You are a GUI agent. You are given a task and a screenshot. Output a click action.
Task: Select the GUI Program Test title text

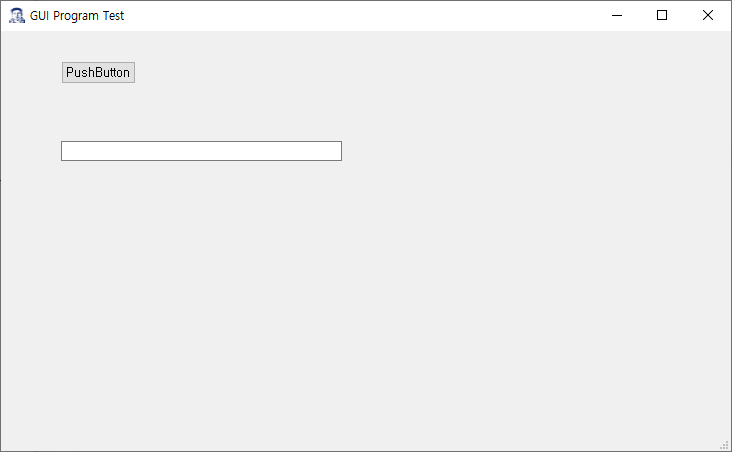point(77,16)
